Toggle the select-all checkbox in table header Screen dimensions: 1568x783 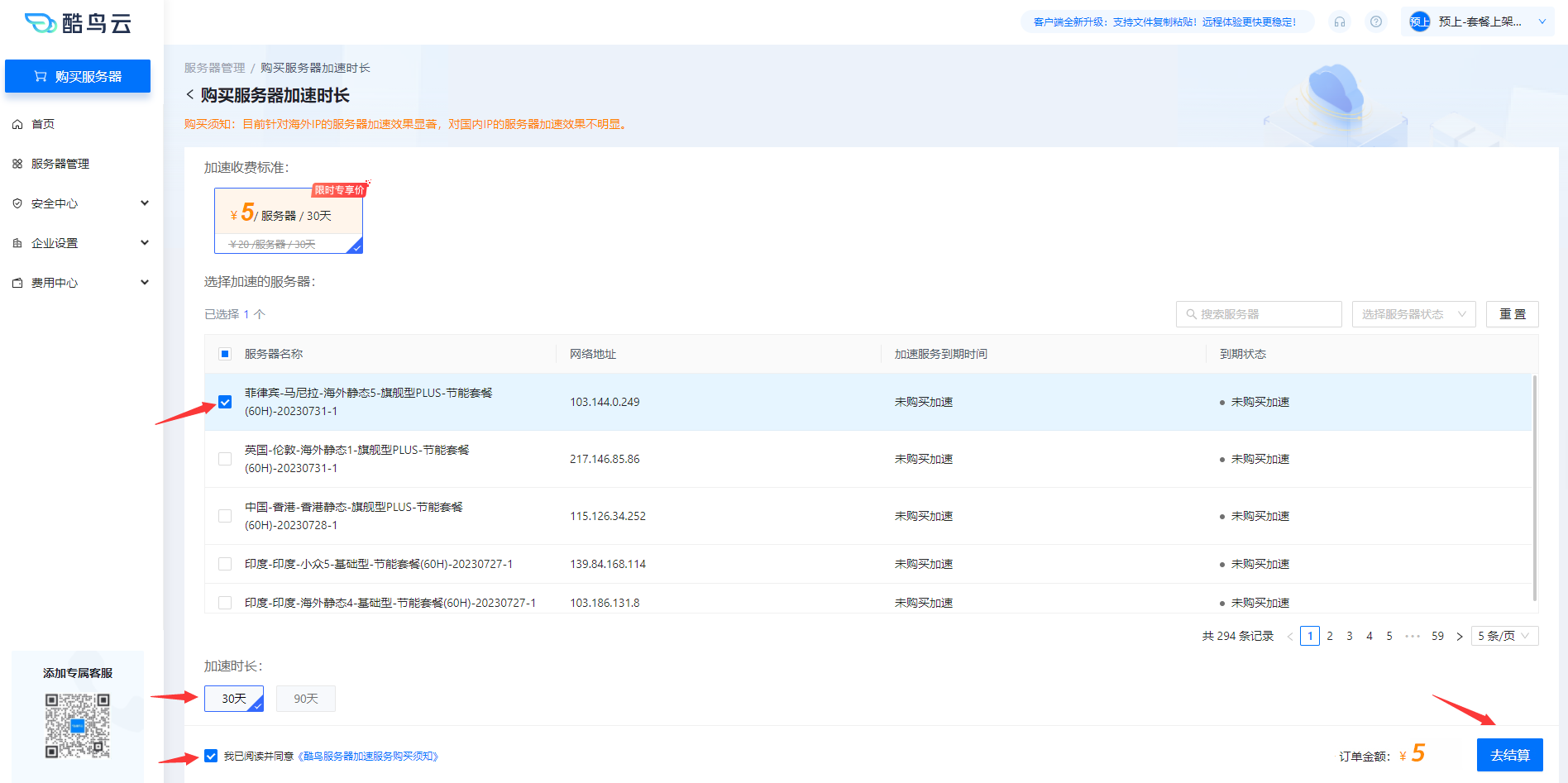[x=225, y=354]
